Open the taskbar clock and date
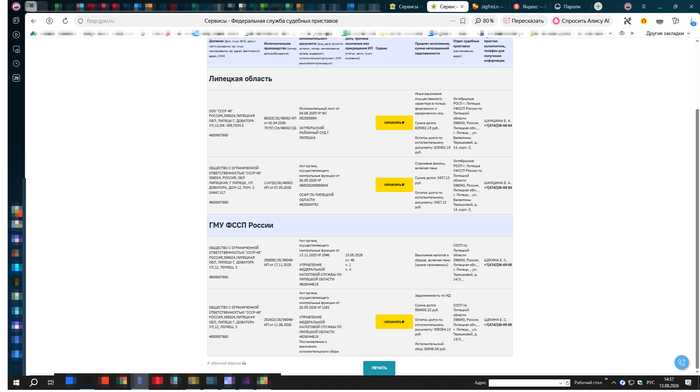700x392 pixels. click(669, 382)
